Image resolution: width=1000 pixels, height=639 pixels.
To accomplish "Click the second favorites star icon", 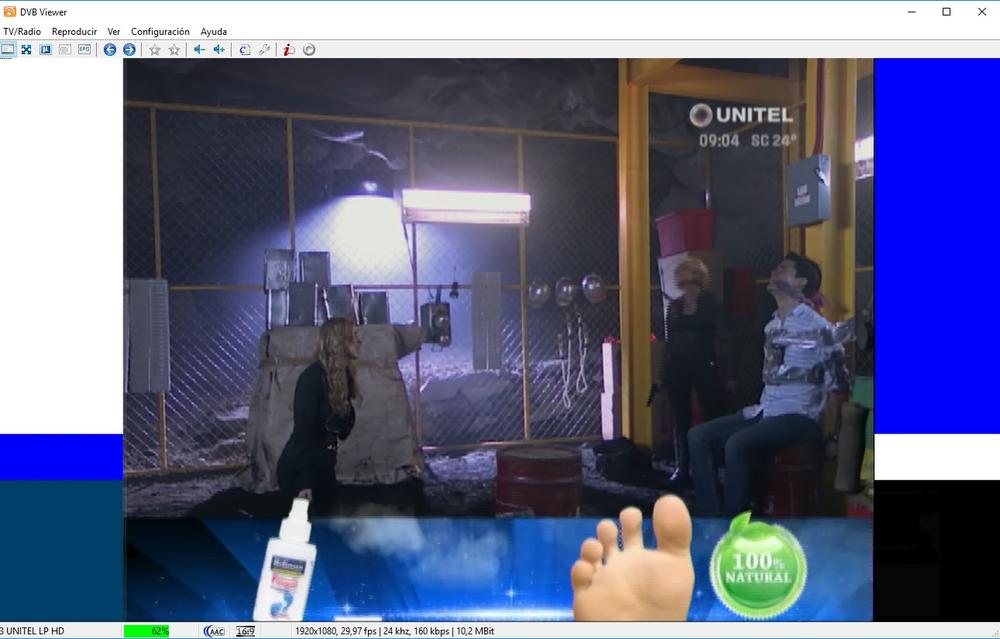I will click(174, 49).
